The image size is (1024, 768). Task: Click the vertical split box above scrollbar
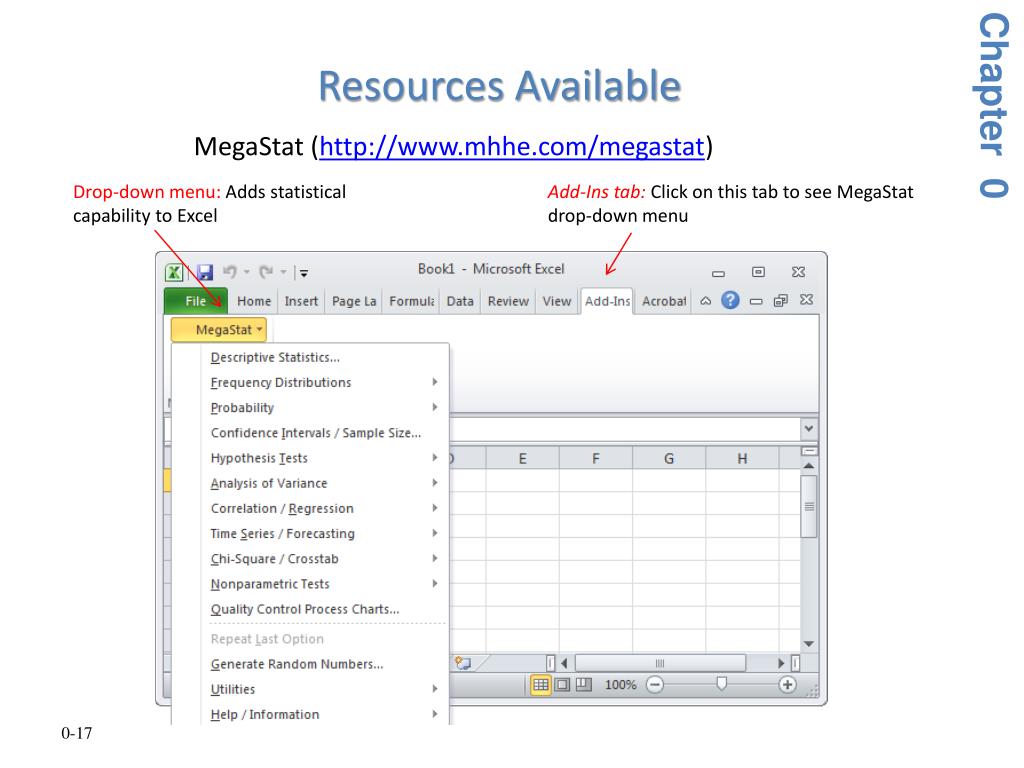pyautogui.click(x=809, y=451)
